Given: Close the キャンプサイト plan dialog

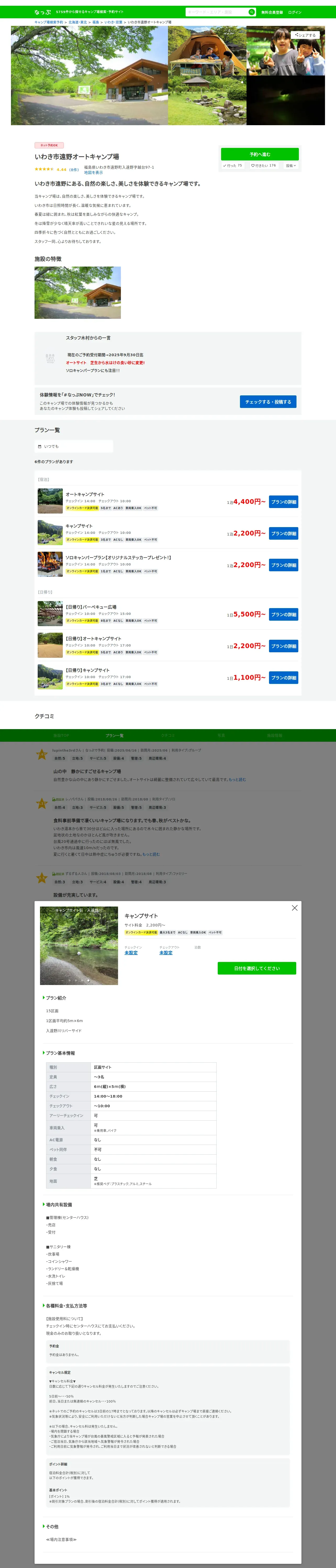Looking at the screenshot, I should pyautogui.click(x=295, y=908).
